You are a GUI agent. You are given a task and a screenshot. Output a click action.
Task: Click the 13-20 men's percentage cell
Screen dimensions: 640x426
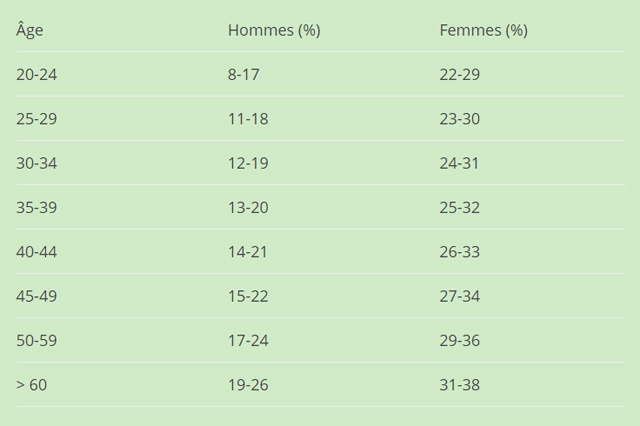(248, 208)
